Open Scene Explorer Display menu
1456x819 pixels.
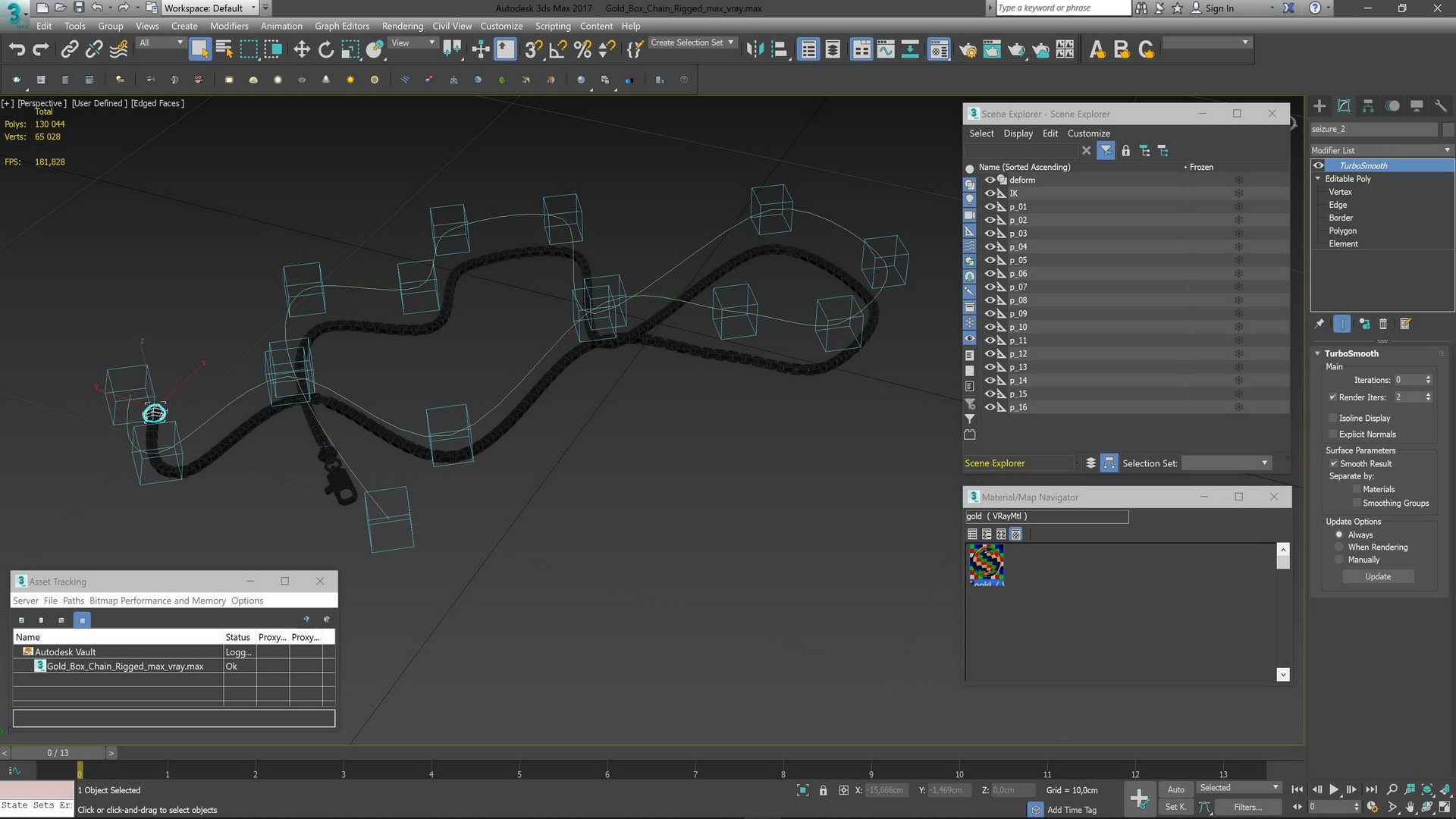[x=1018, y=133]
